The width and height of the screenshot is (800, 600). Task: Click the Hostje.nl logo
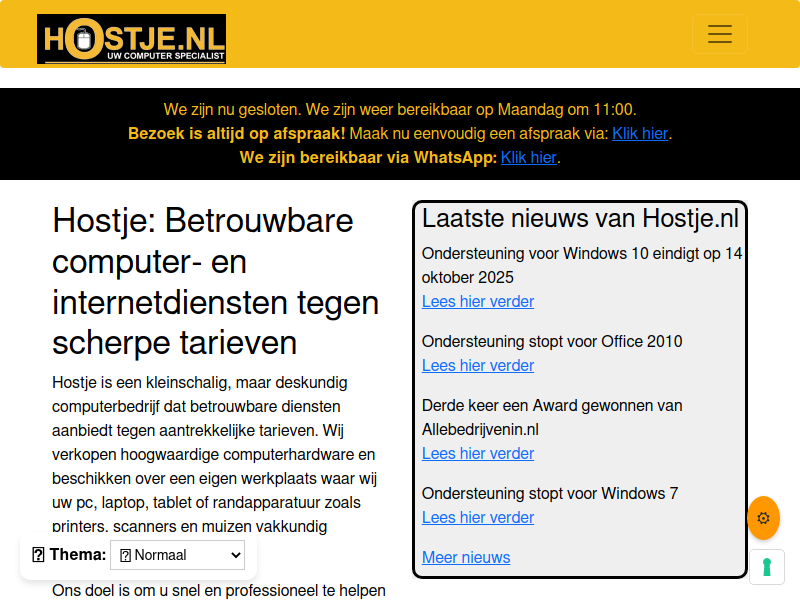131,39
